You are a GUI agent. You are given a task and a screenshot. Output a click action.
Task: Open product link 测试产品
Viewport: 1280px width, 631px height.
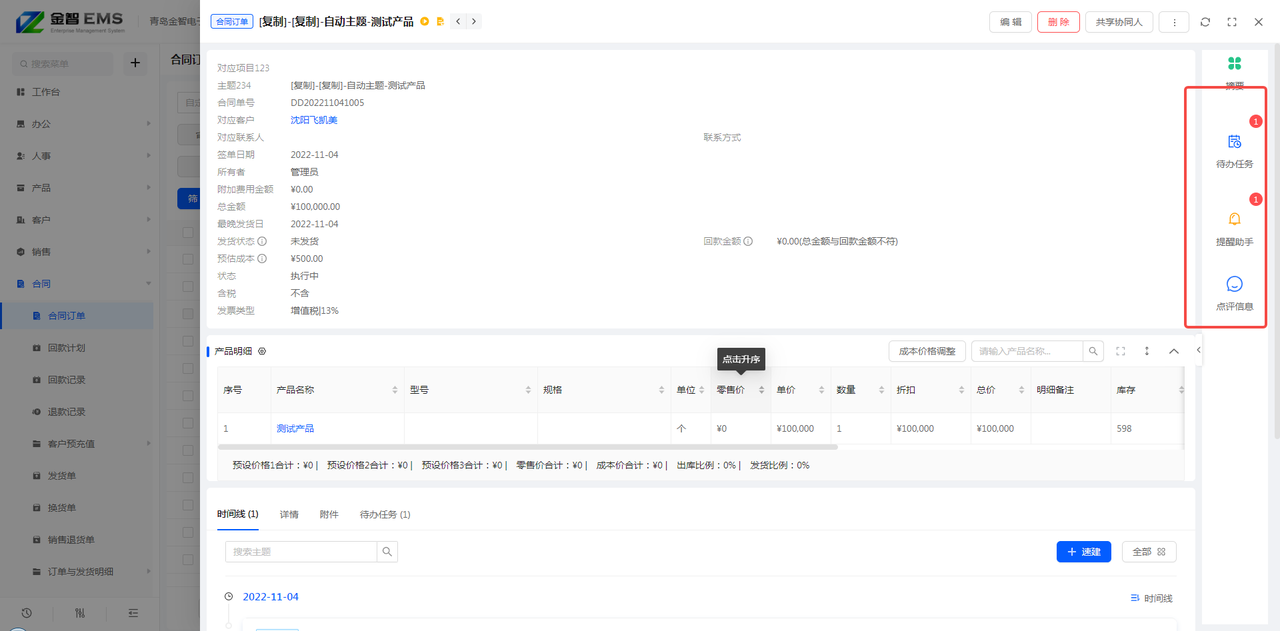(295, 428)
